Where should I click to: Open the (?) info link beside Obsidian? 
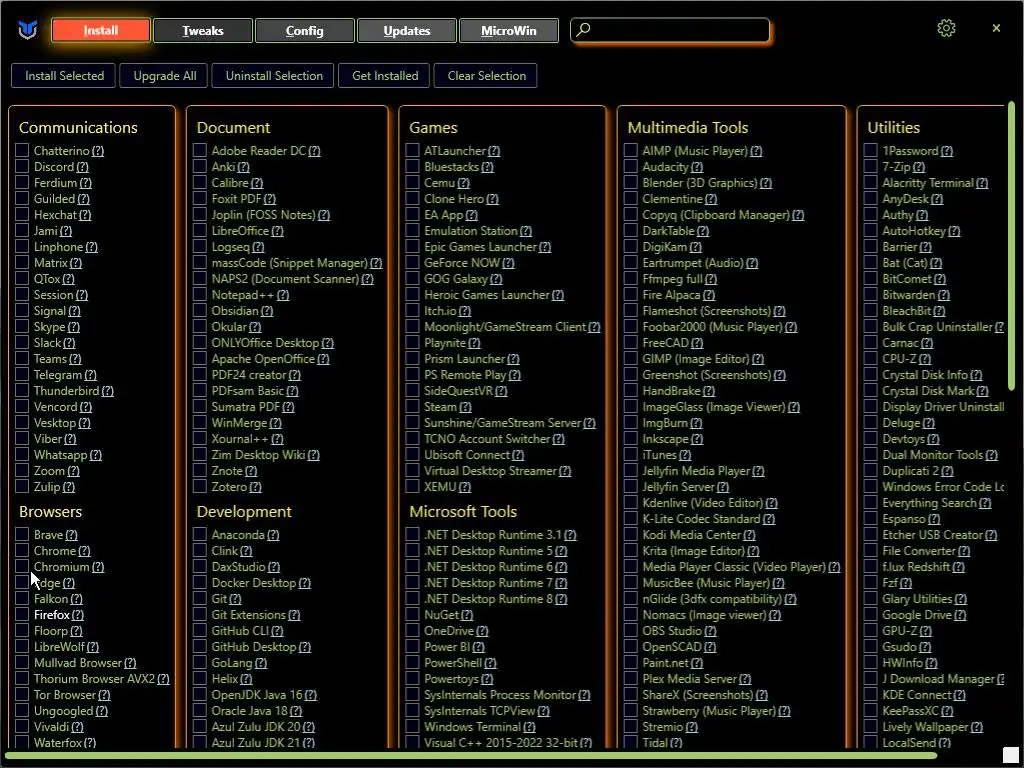(266, 311)
